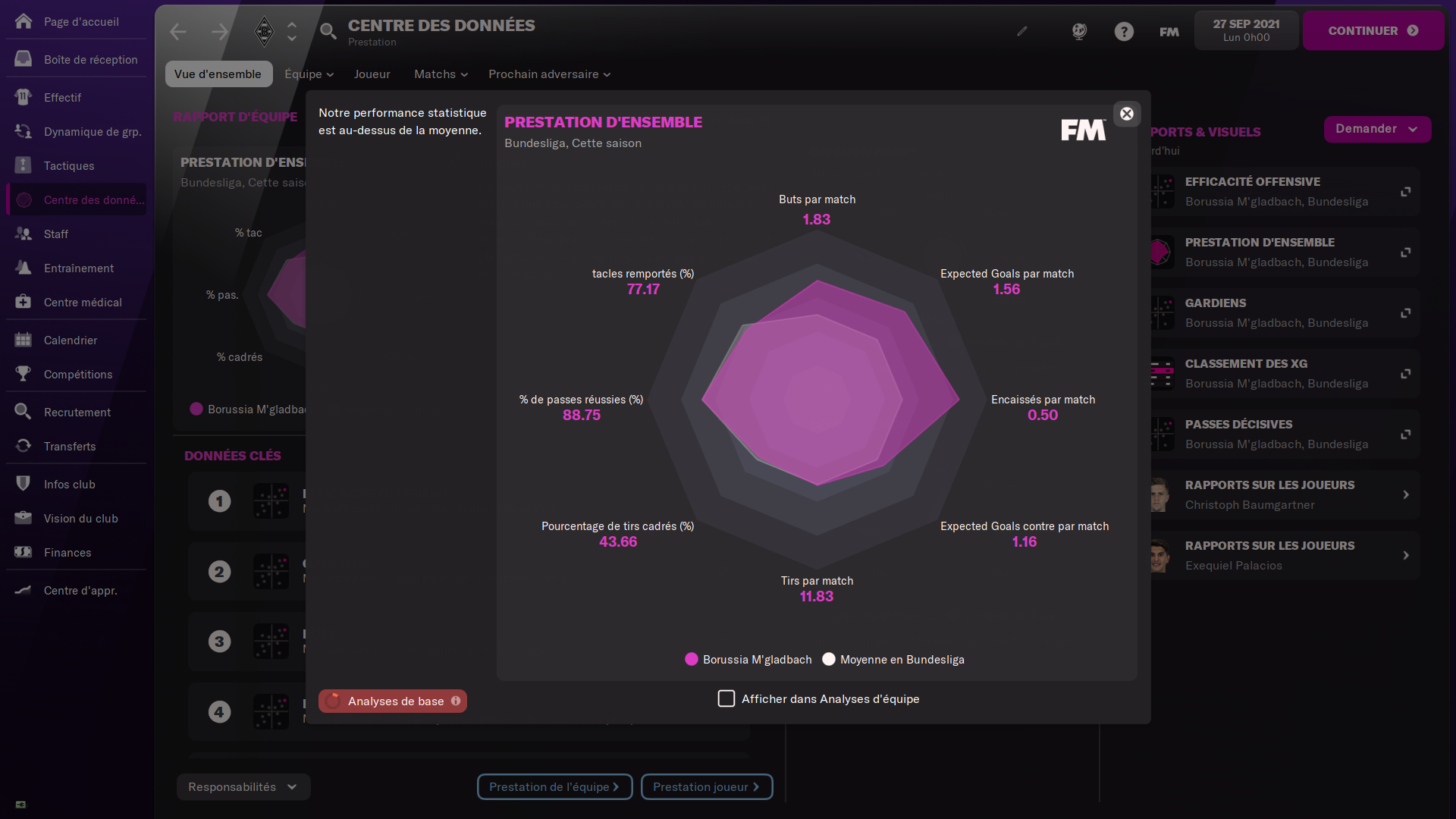
Task: Click the 27 Sep 2021 date box
Action: tap(1246, 31)
